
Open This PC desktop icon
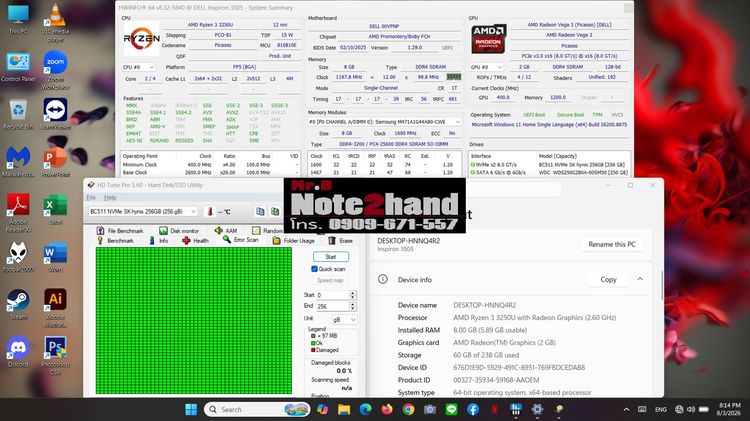[x=18, y=19]
